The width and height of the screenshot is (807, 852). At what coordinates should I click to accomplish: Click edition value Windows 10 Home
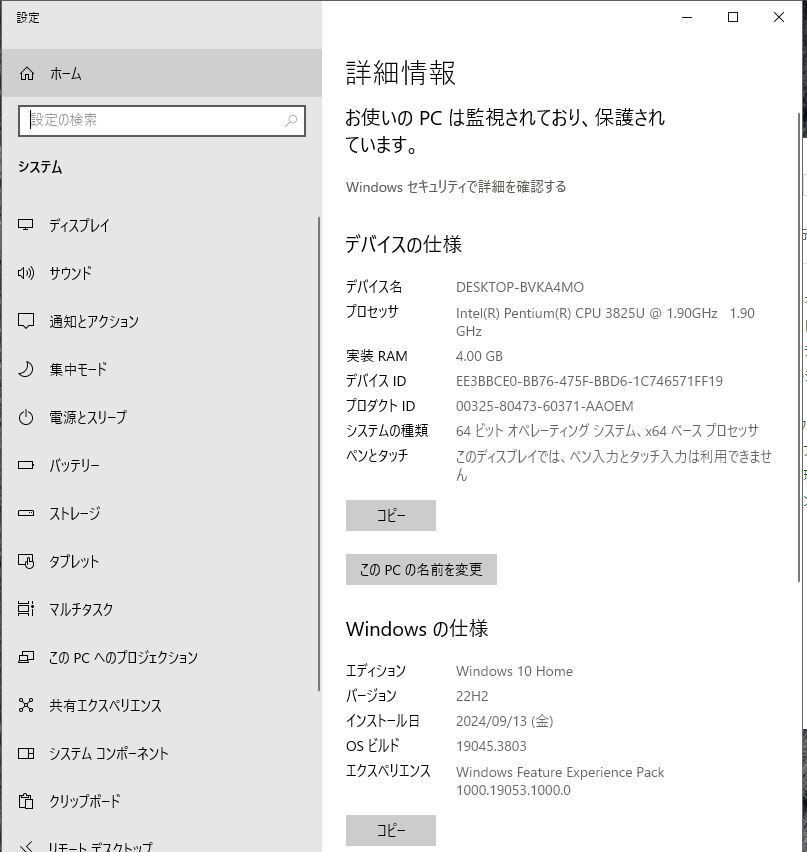coord(514,671)
